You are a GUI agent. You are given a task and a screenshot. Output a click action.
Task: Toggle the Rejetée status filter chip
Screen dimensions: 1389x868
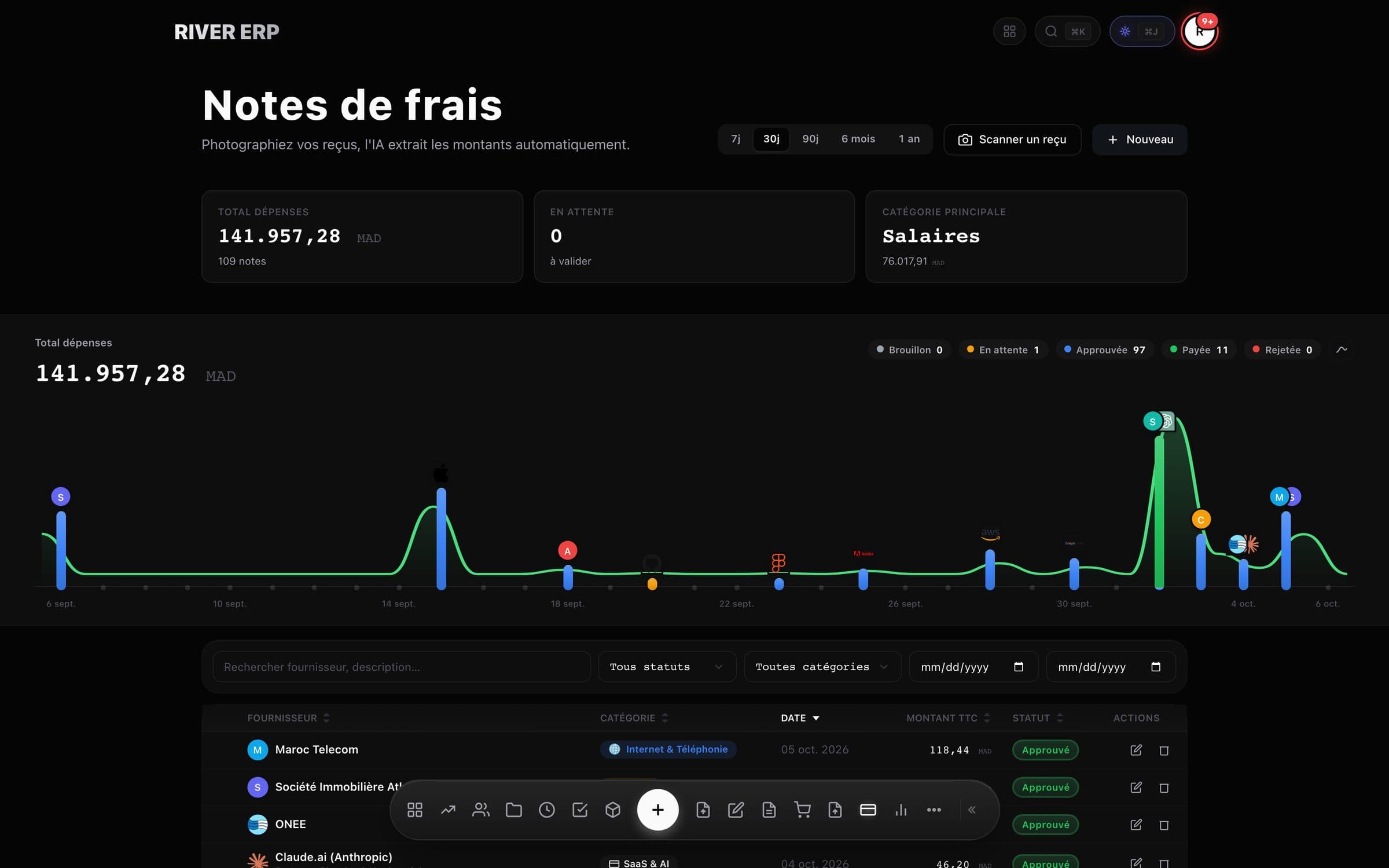(x=1283, y=350)
